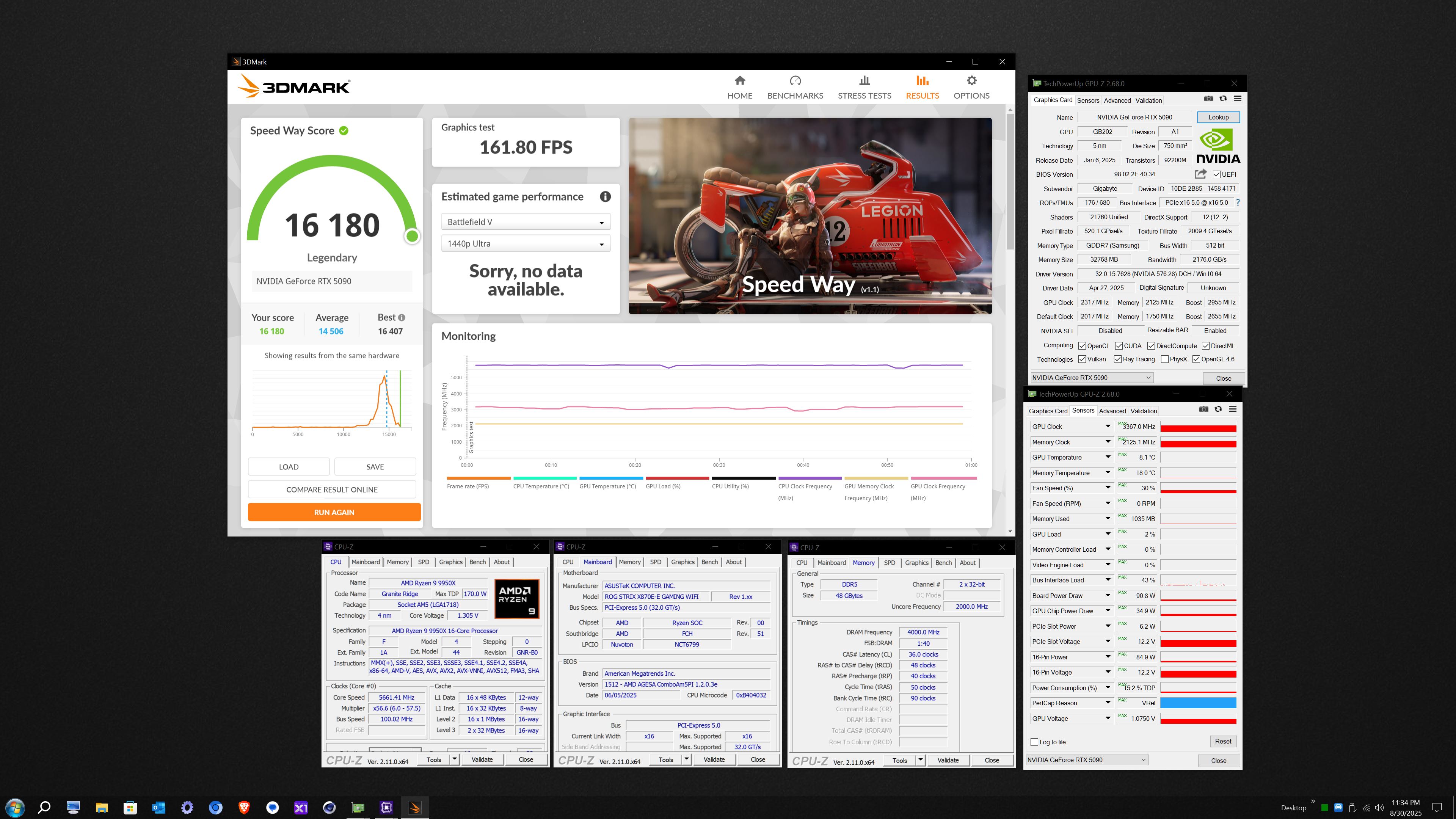Toggle OpenCL checkbox in GPU-Z

point(1082,346)
